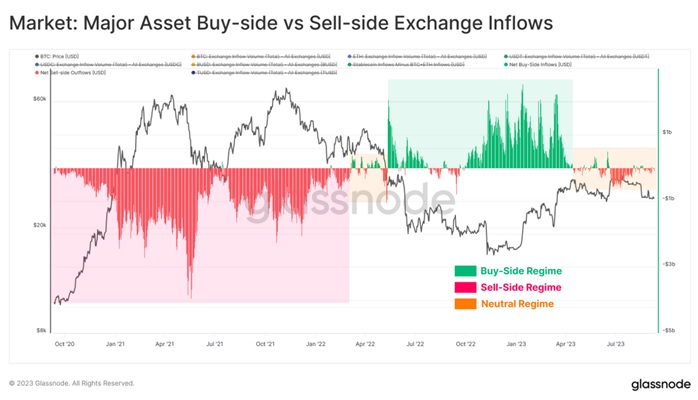Click the chart title text
Image resolution: width=698 pixels, height=400 pixels.
(x=281, y=23)
